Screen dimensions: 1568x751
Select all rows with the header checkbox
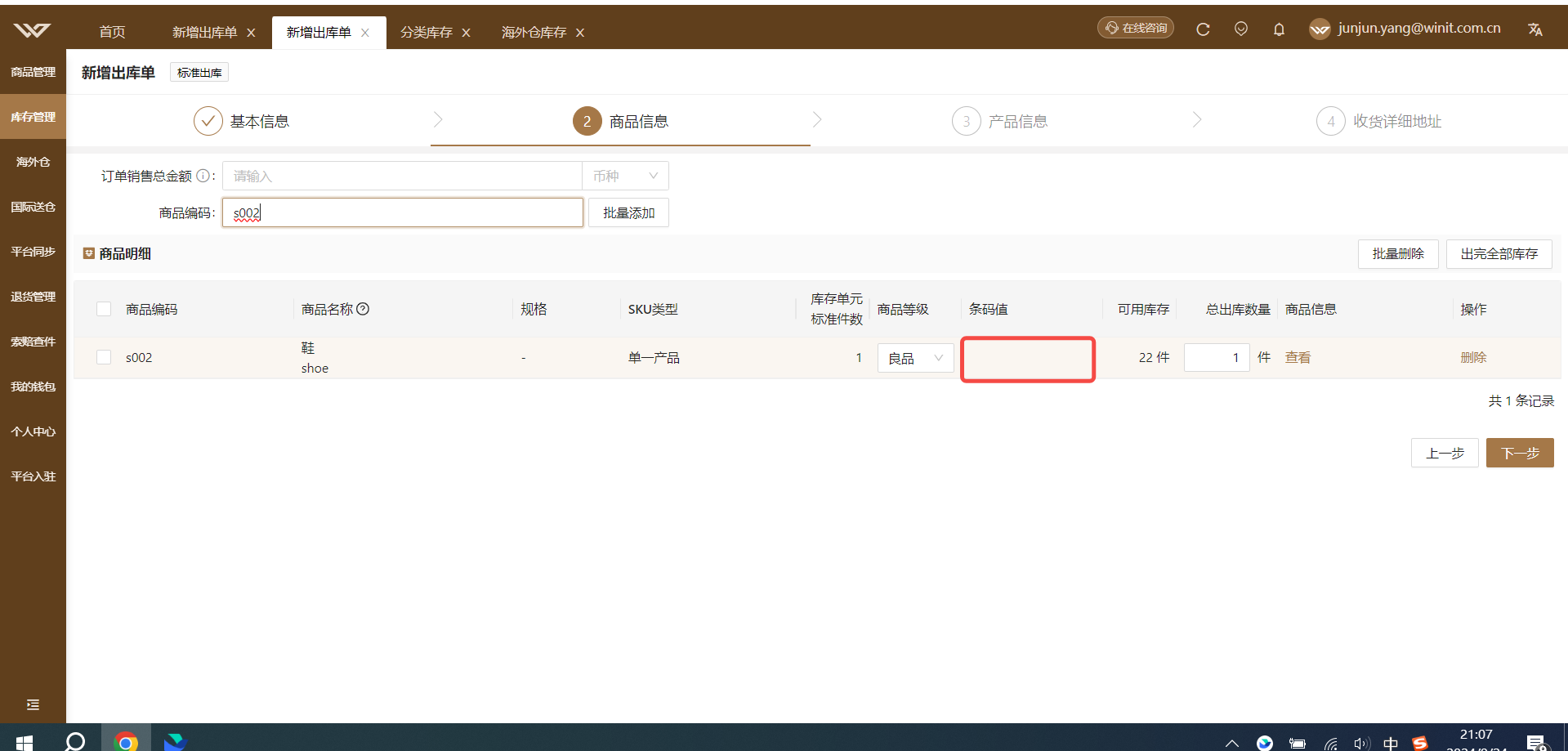point(104,309)
